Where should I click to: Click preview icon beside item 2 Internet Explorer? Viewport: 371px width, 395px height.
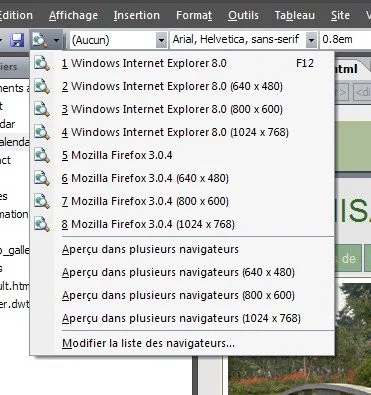pyautogui.click(x=42, y=86)
